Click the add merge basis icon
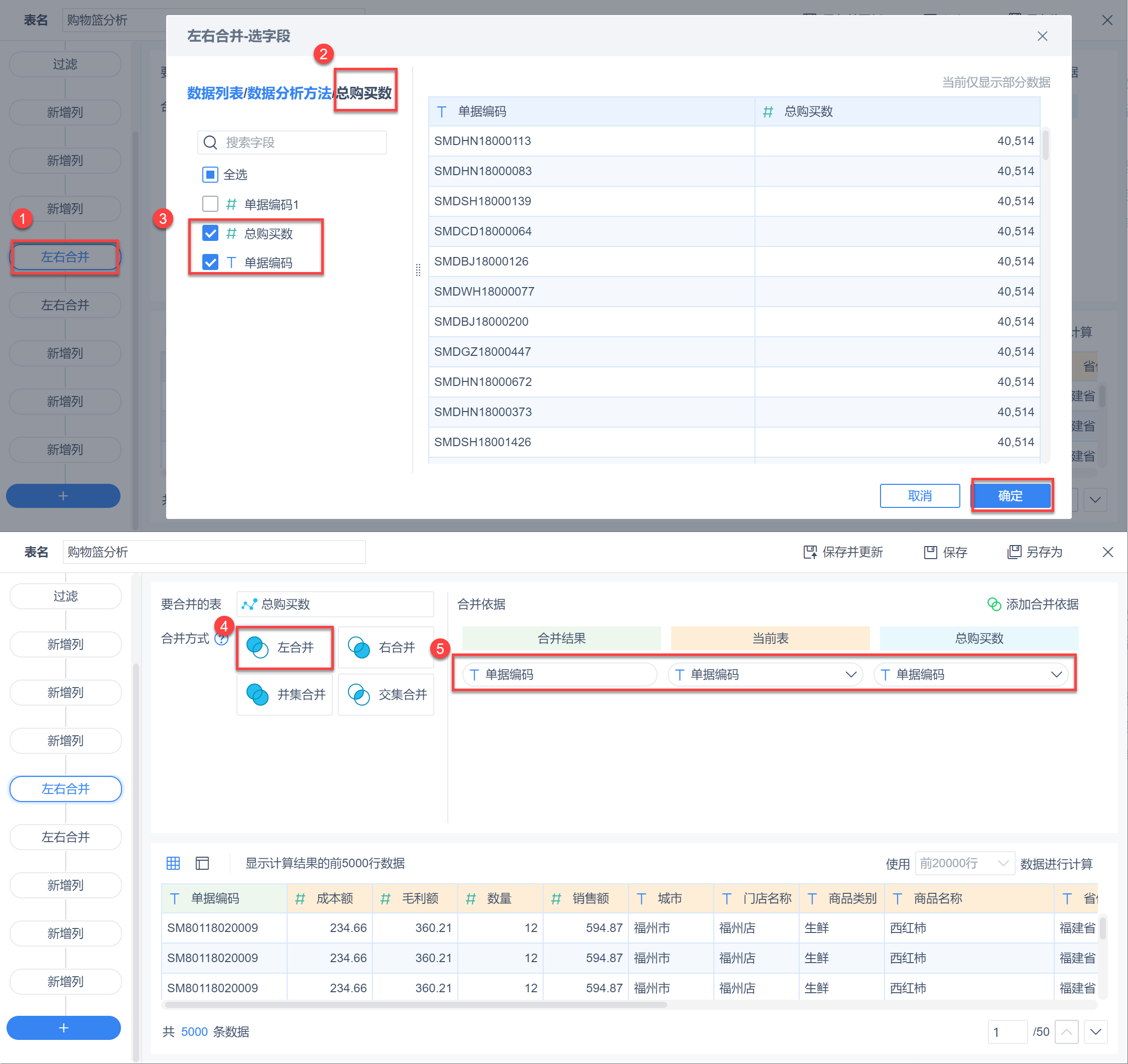Viewport: 1128px width, 1064px height. point(994,604)
